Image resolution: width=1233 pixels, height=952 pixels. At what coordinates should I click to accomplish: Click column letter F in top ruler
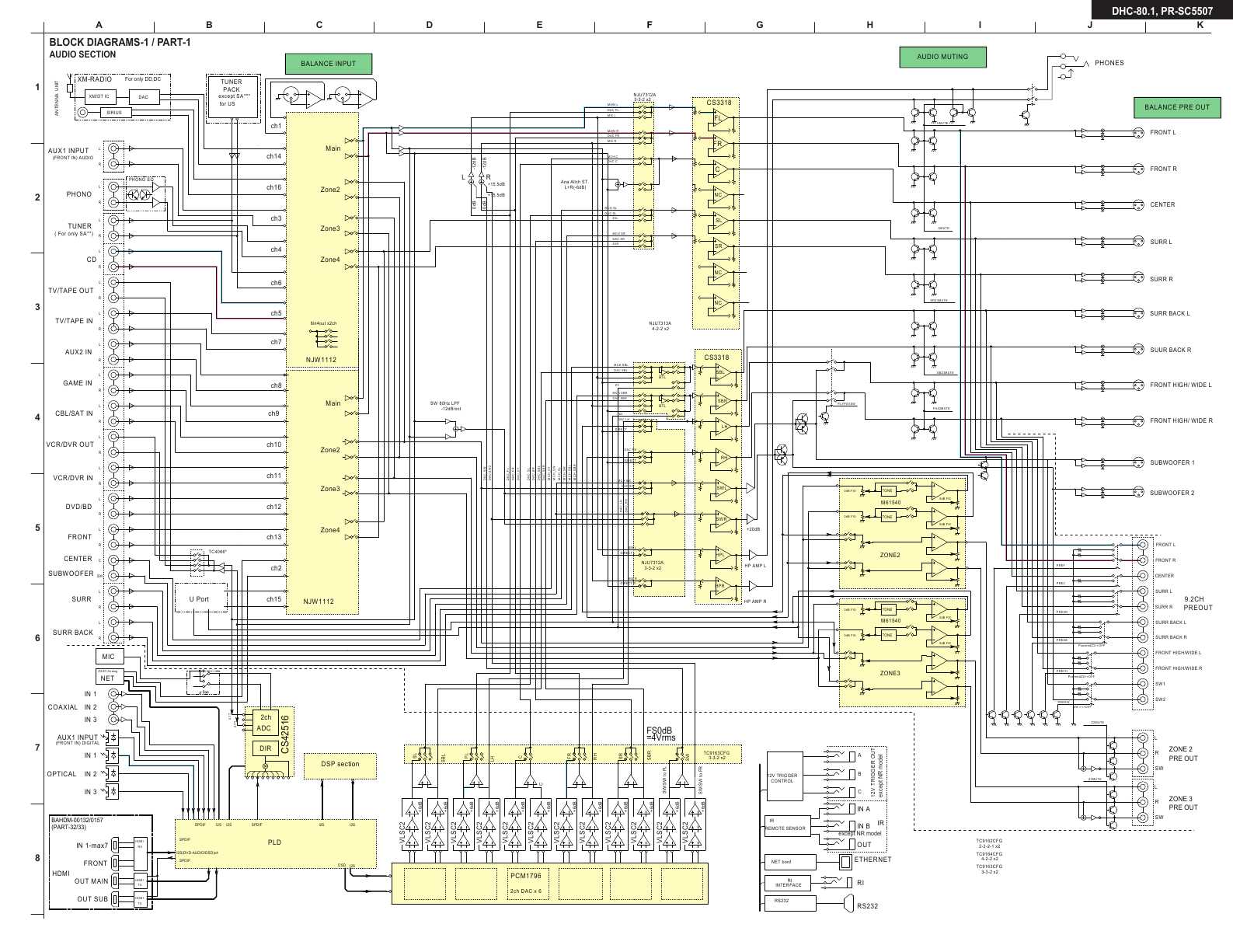[650, 25]
